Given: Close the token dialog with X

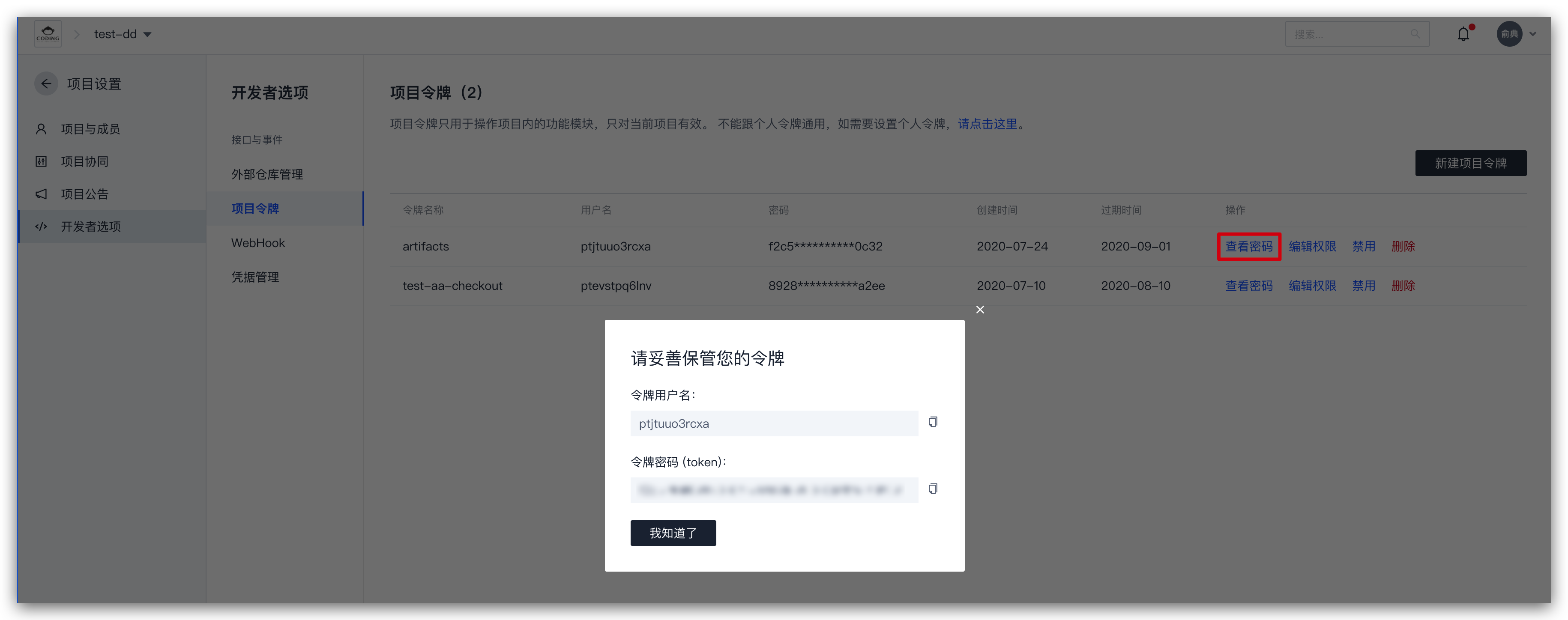Looking at the screenshot, I should click(980, 310).
